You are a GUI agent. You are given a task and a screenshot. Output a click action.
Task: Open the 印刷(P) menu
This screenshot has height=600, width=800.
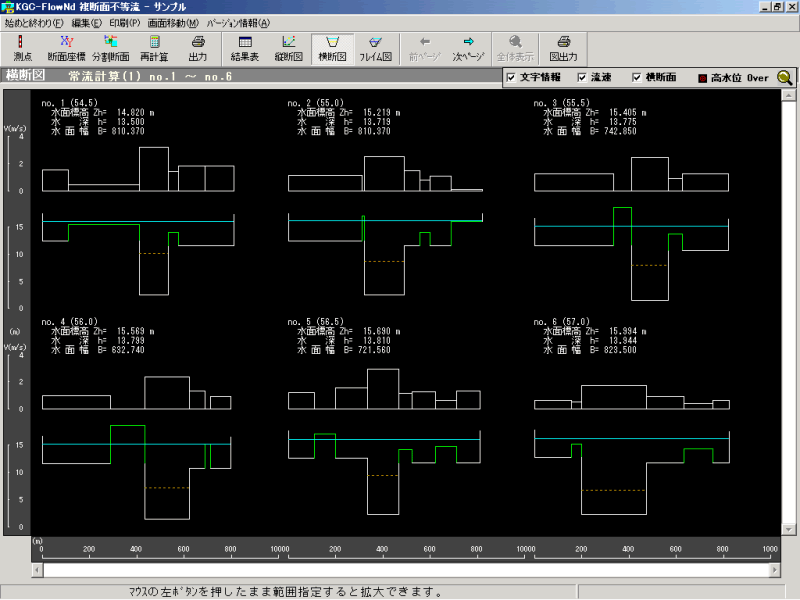tap(125, 22)
